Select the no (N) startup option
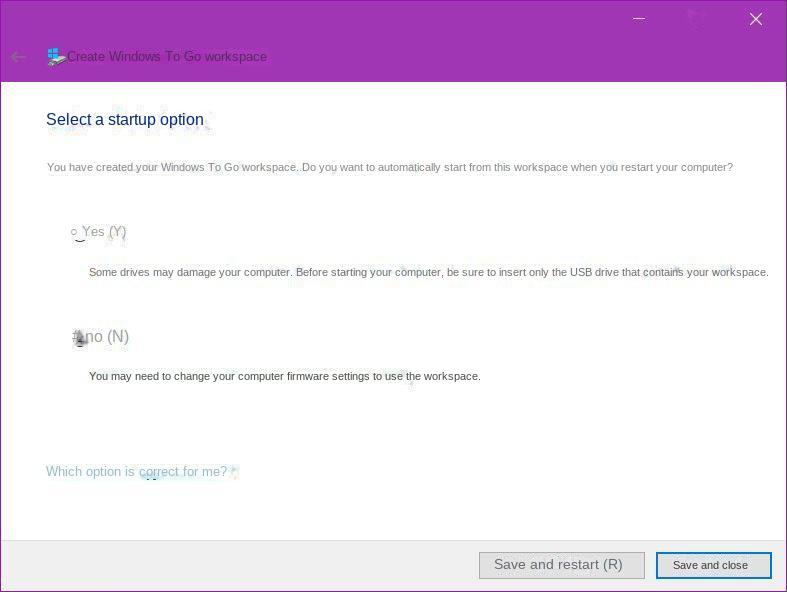 101,336
